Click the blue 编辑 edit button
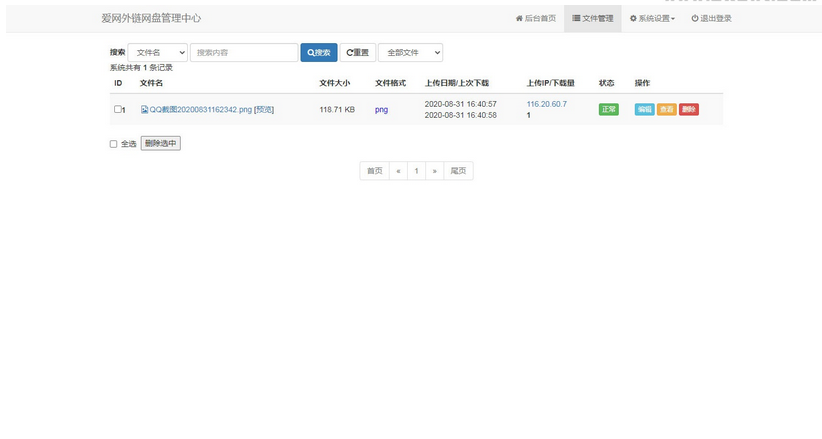This screenshot has width=822, height=439. pyautogui.click(x=644, y=109)
